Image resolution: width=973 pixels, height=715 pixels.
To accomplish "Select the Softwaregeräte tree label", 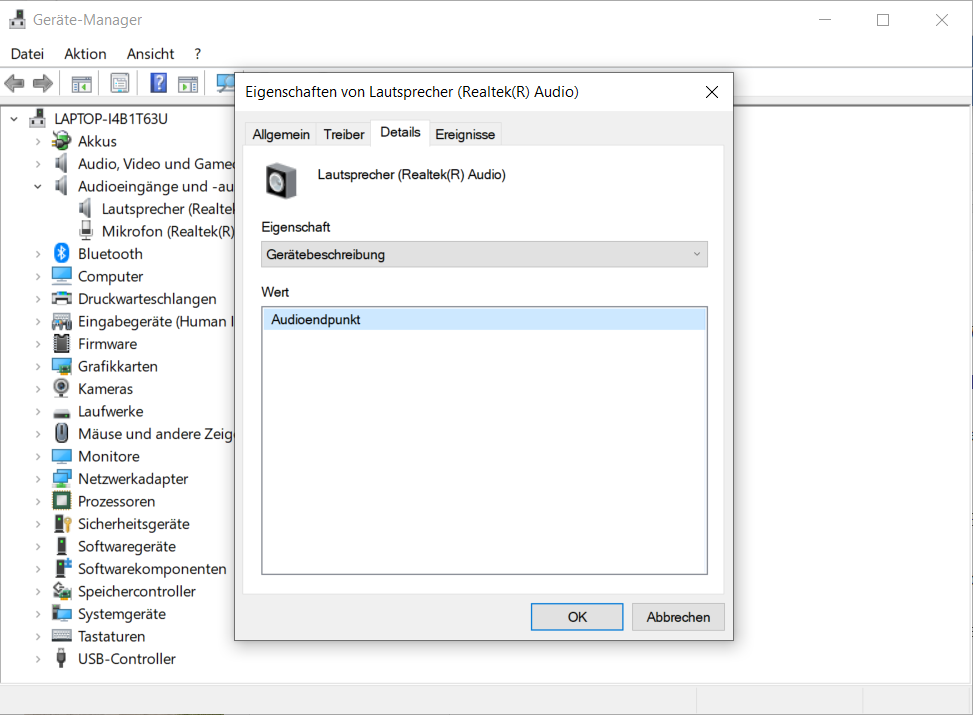I will [127, 547].
